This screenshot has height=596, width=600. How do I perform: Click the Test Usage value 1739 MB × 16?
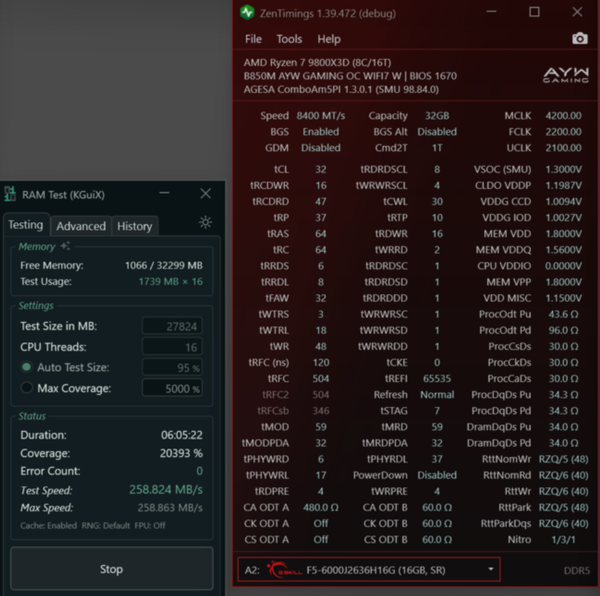[x=171, y=282]
